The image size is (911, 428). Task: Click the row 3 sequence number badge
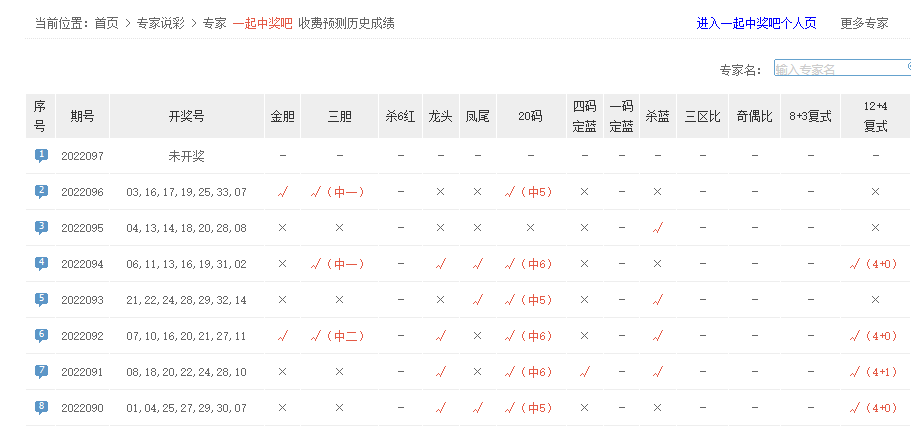[41, 227]
